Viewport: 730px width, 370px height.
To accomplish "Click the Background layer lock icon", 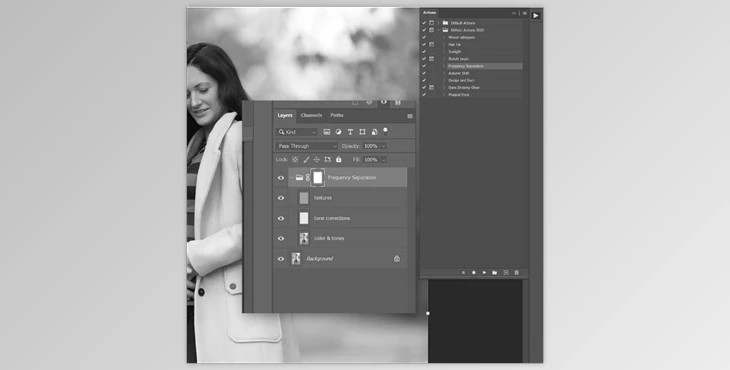I will point(397,259).
